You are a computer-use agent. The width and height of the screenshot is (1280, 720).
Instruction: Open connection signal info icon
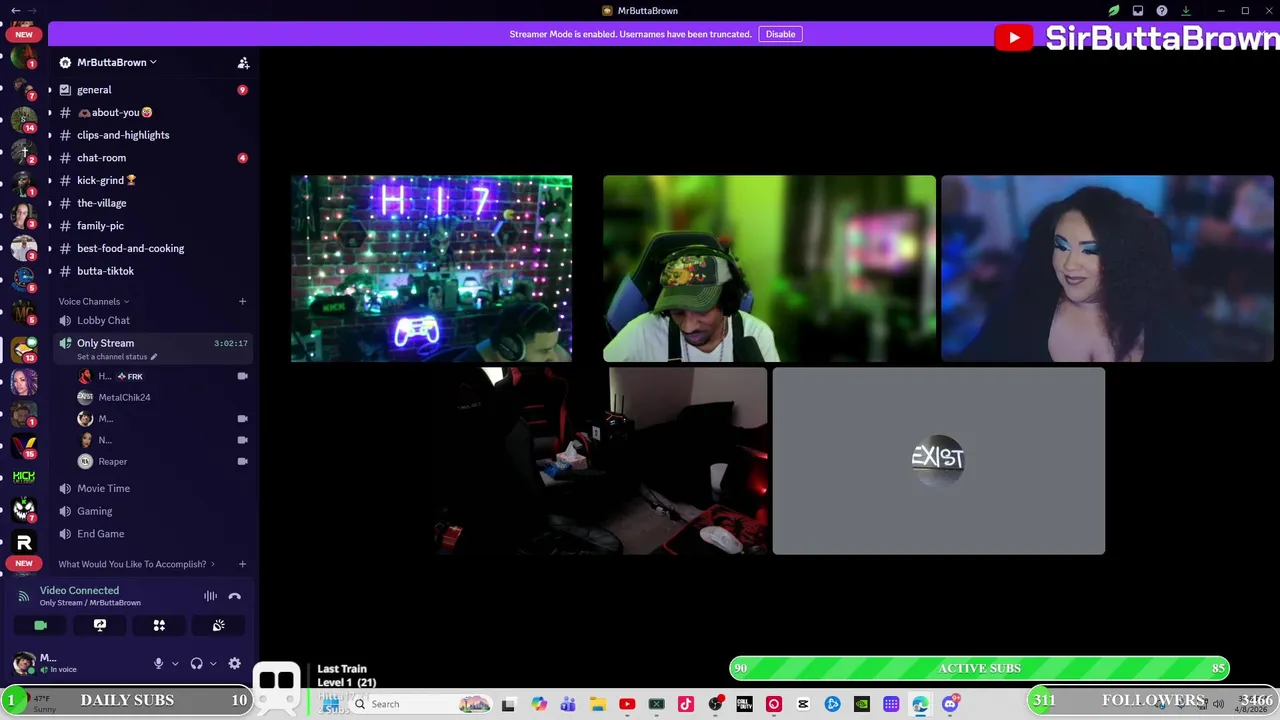[x=24, y=596]
